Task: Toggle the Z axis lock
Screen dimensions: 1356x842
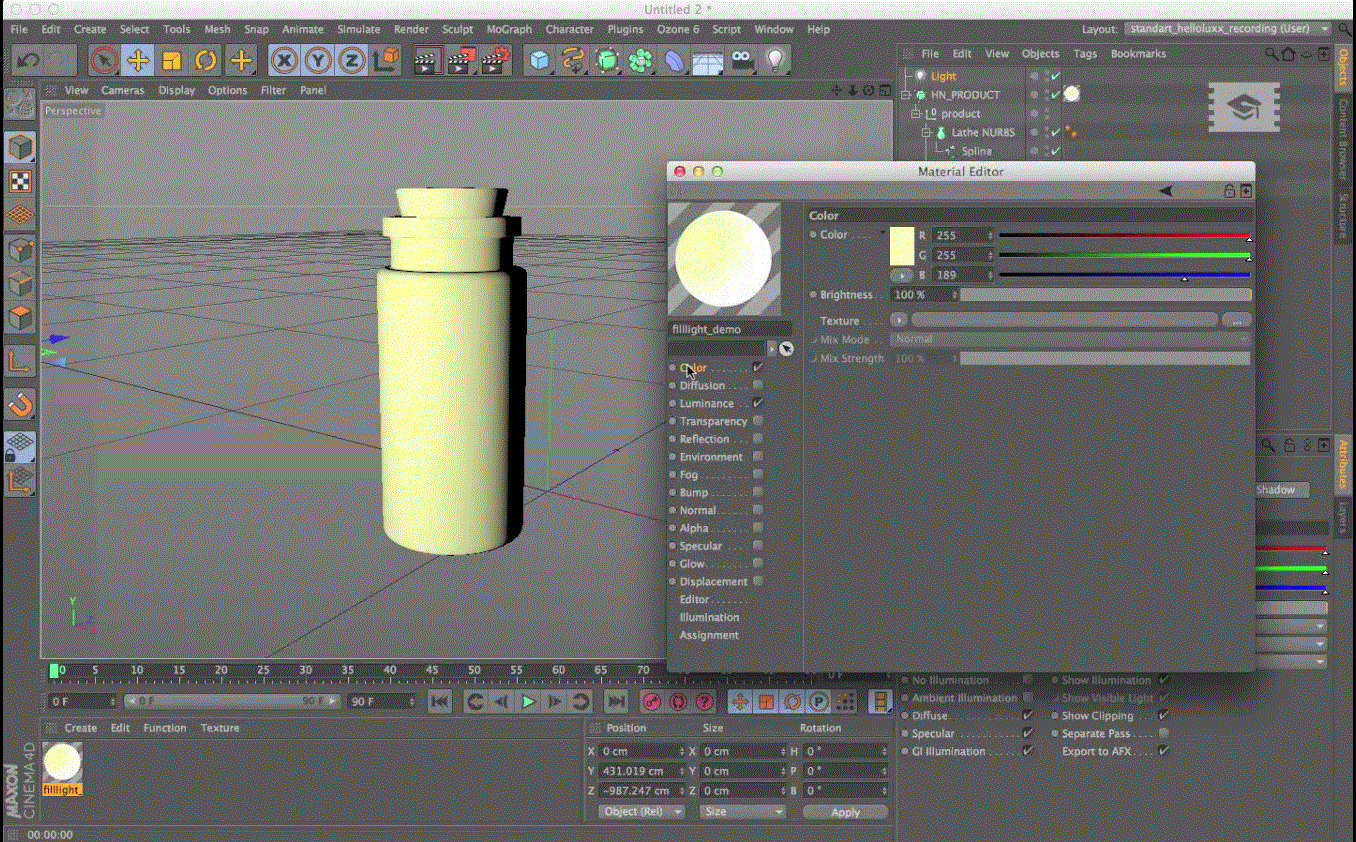Action: coord(351,61)
